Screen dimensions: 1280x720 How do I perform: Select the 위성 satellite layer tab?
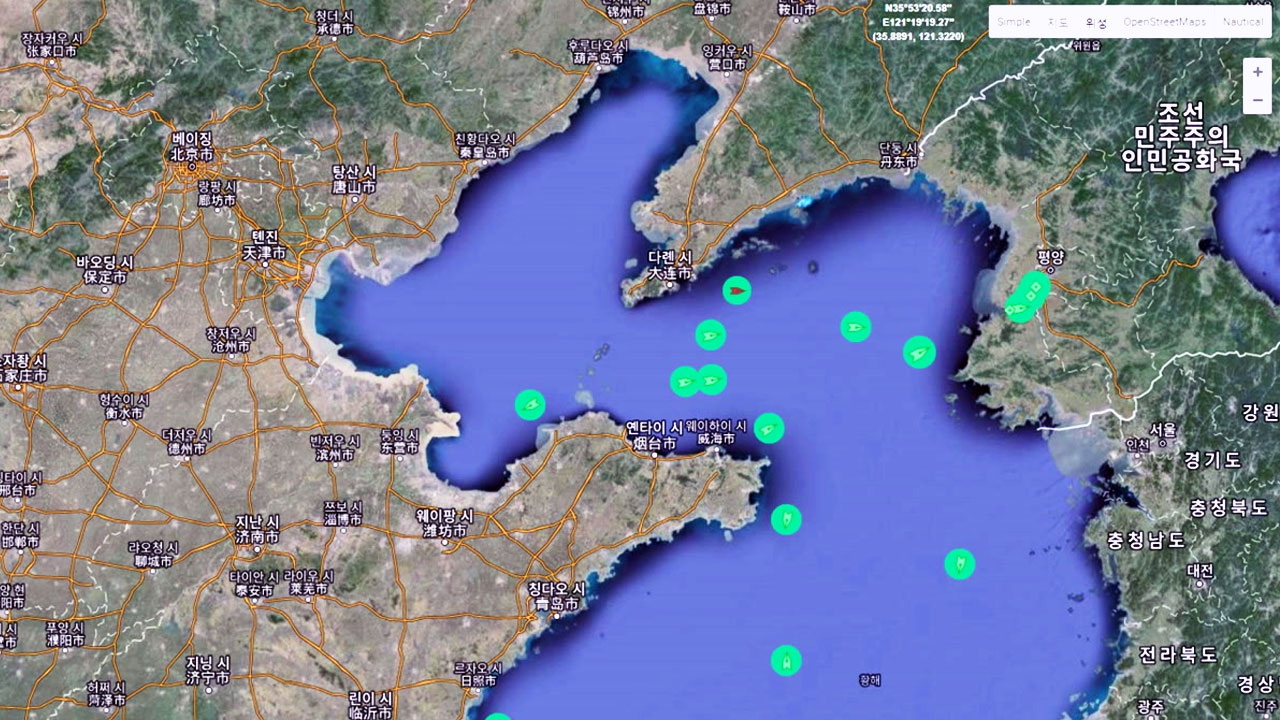[1095, 22]
